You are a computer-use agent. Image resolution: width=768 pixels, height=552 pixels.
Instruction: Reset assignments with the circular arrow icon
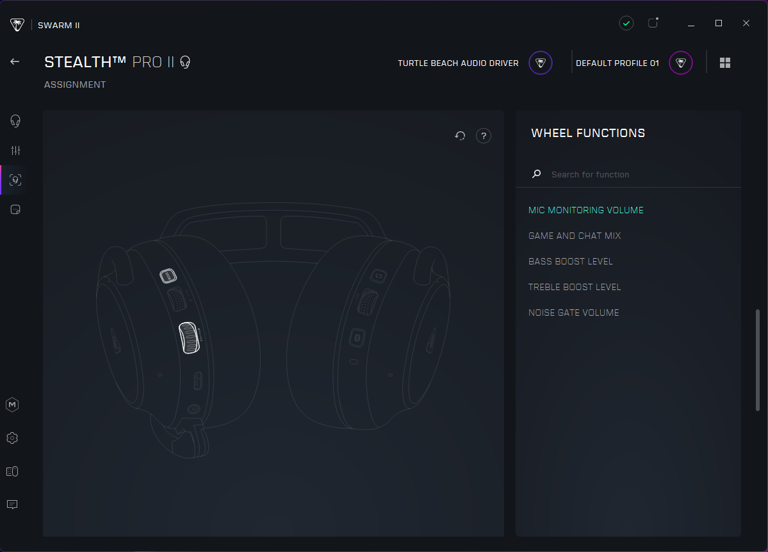point(460,136)
